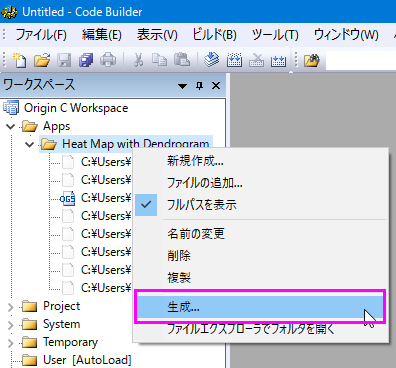
Task: Select the Temporary folder in the tree
Action: (x=70, y=342)
